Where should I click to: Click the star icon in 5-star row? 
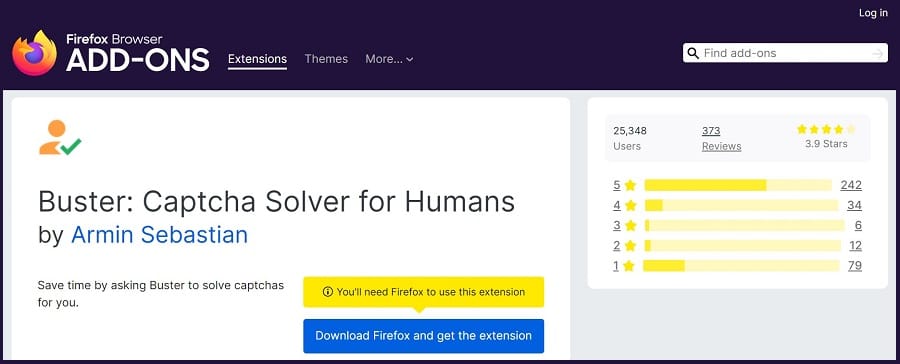(x=631, y=185)
